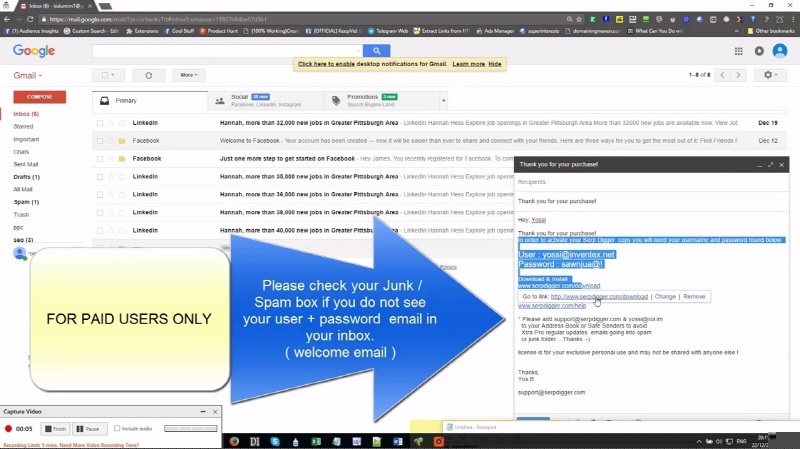The width and height of the screenshot is (800, 449).
Task: Click the red COMPOSE button
Action: [40, 97]
